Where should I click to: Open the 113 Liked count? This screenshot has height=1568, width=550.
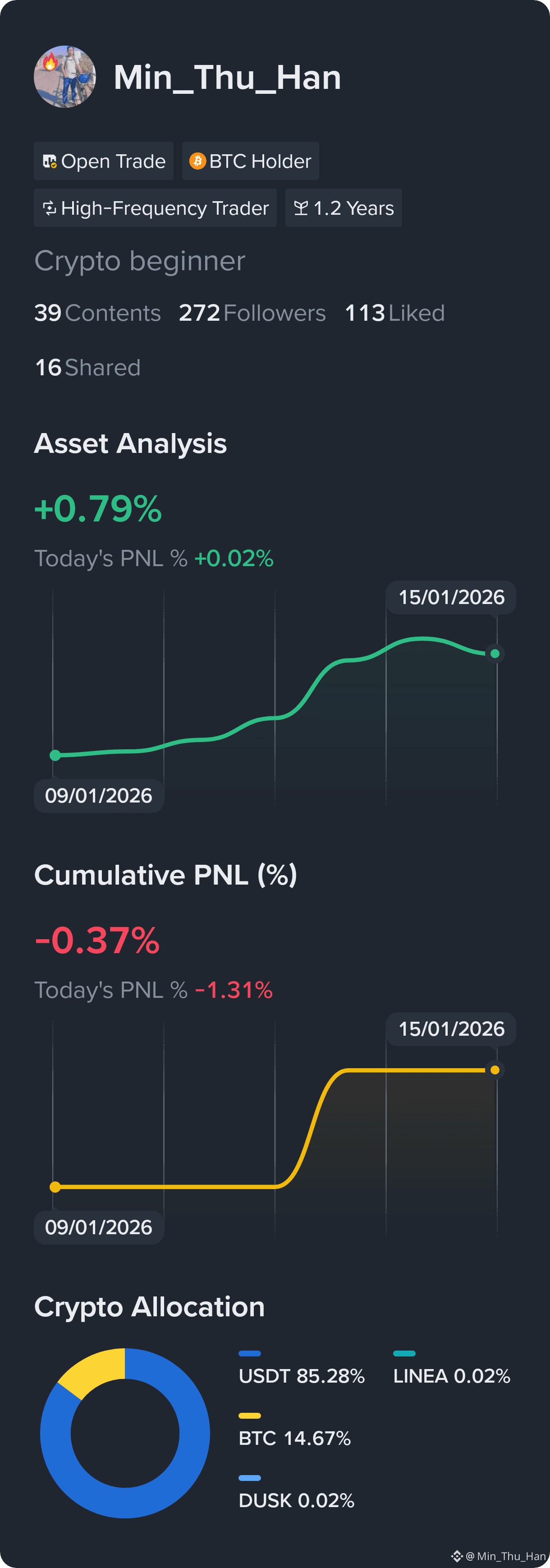(395, 314)
